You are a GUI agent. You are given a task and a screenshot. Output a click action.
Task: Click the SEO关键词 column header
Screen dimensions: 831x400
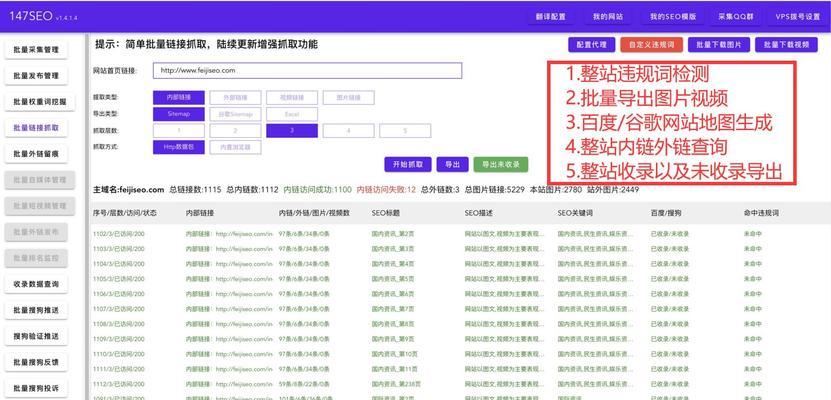coord(575,213)
